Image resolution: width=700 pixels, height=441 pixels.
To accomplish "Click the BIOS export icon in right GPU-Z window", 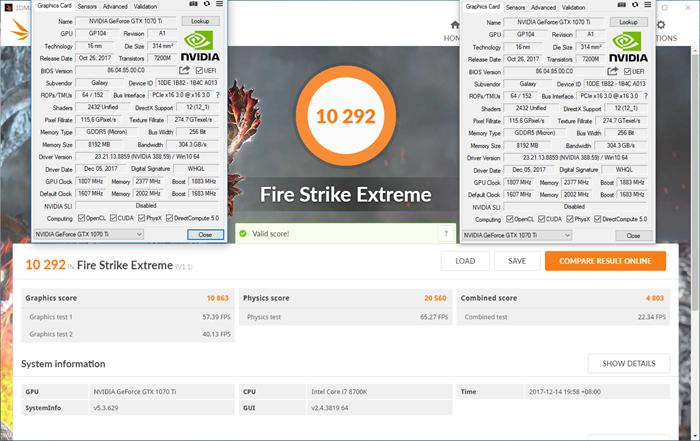I will pyautogui.click(x=615, y=72).
